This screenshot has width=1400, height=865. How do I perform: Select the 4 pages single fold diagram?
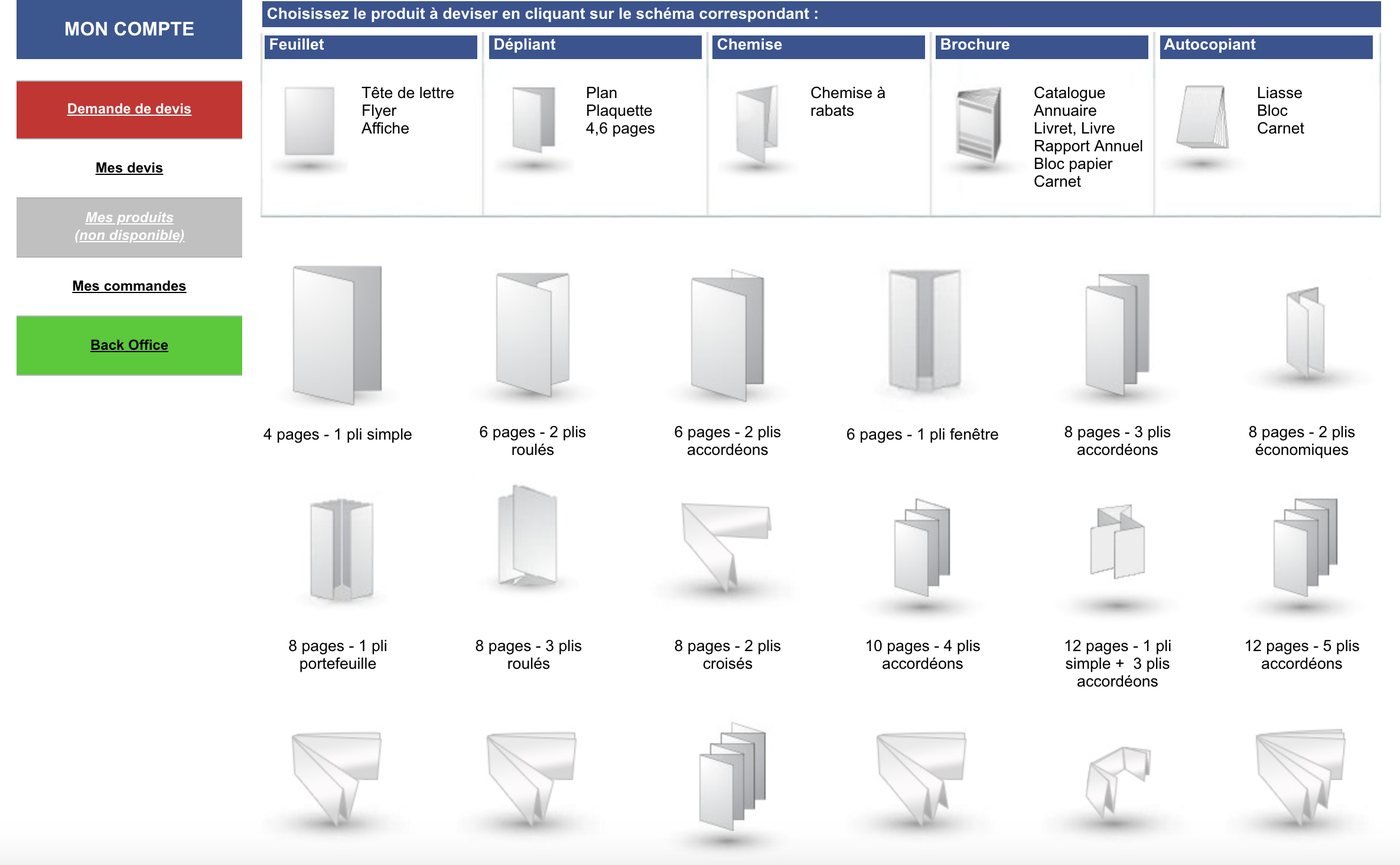(x=337, y=334)
